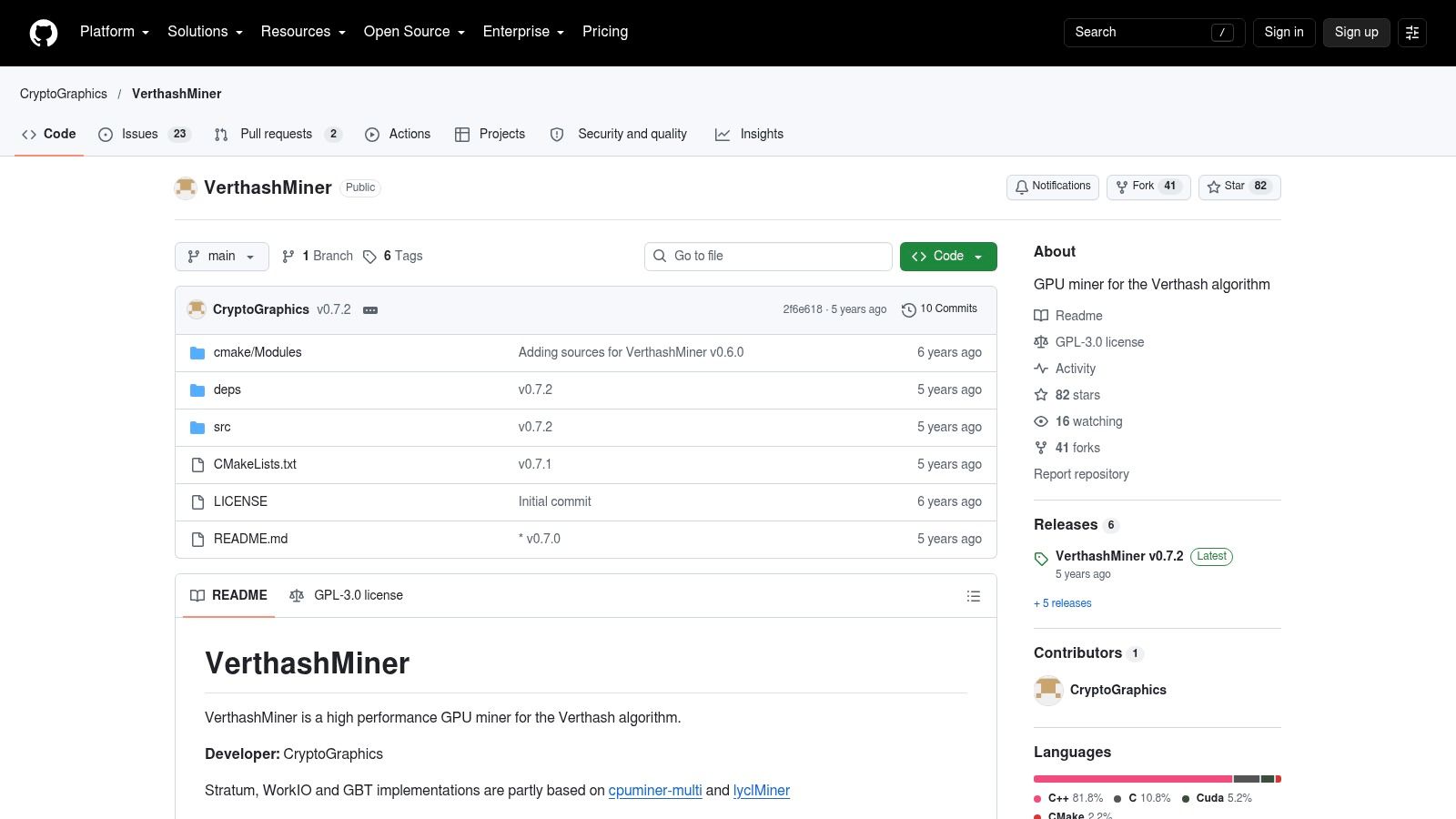The image size is (1456, 819).
Task: Open the README outline list icon
Action: tap(974, 596)
